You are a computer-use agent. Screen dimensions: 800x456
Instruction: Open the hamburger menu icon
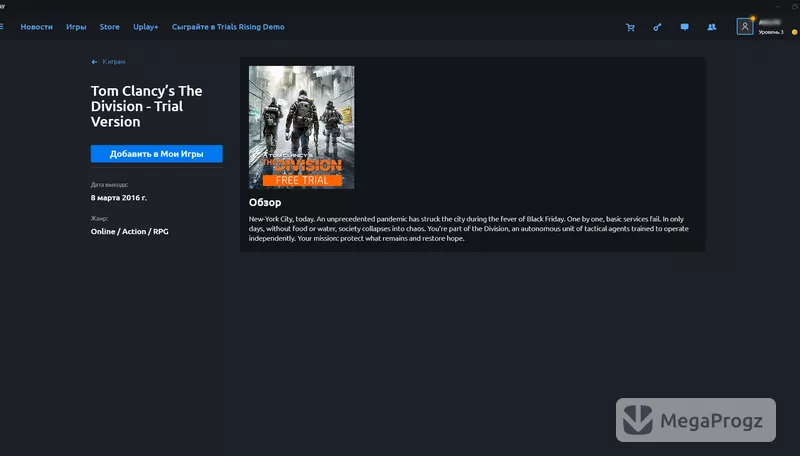tap(2, 27)
